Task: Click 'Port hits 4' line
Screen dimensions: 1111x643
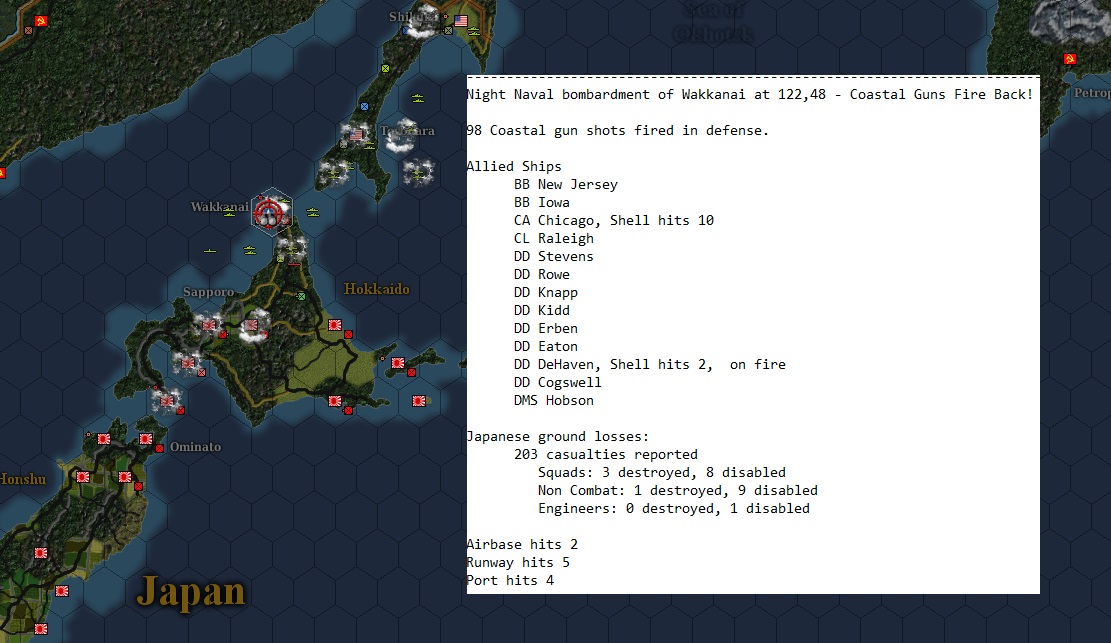Action: pyautogui.click(x=510, y=581)
